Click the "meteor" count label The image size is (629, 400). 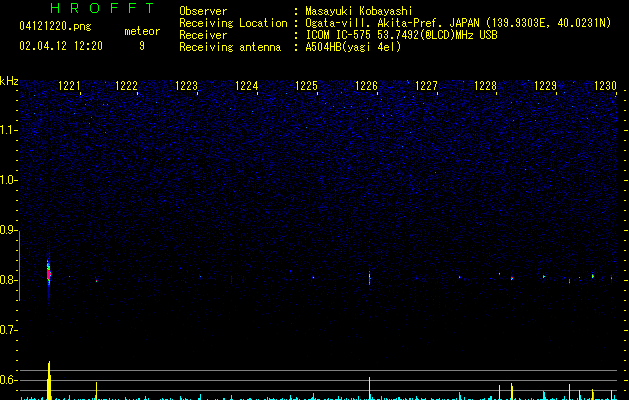tap(142, 31)
